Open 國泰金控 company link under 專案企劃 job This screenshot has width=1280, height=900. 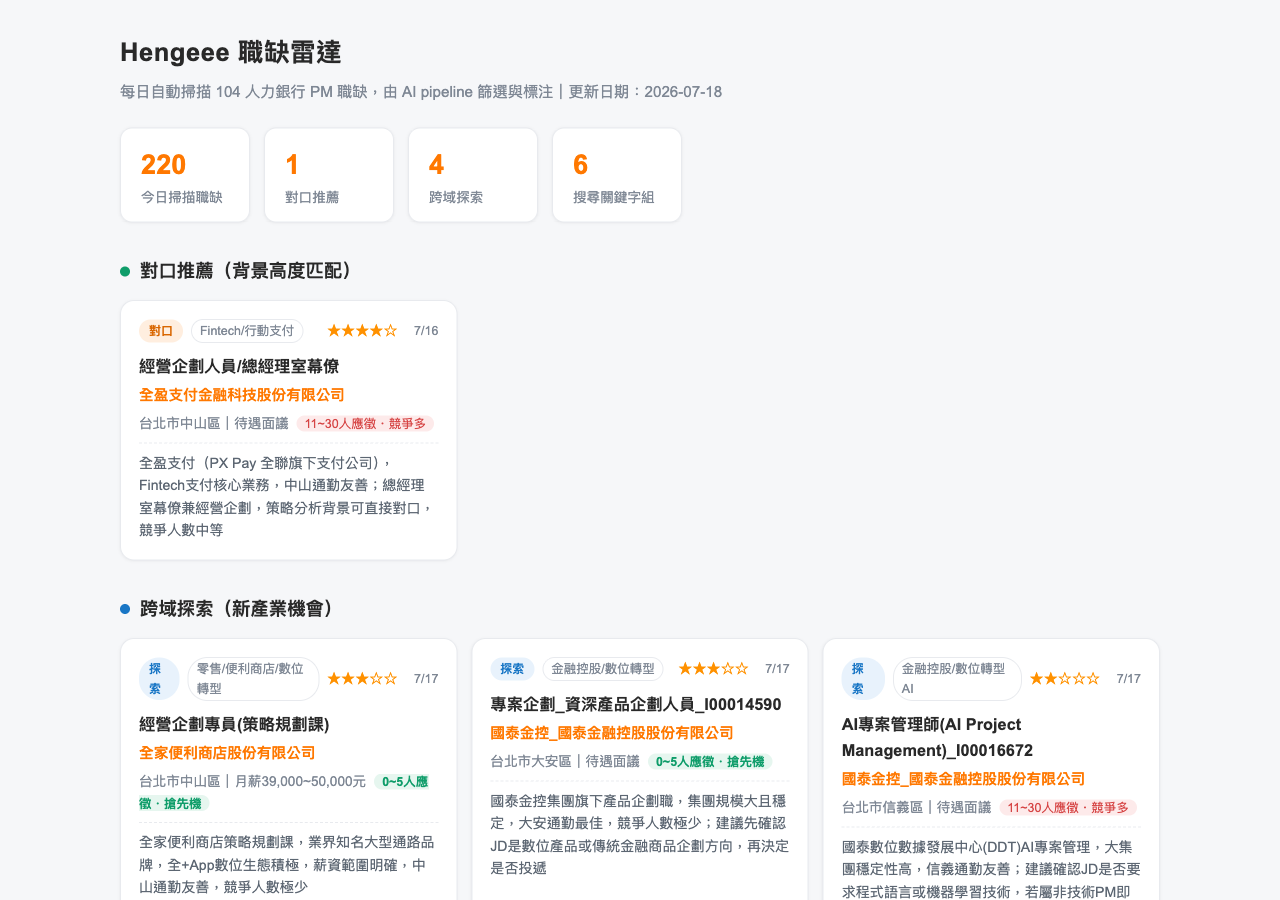pyautogui.click(x=612, y=733)
